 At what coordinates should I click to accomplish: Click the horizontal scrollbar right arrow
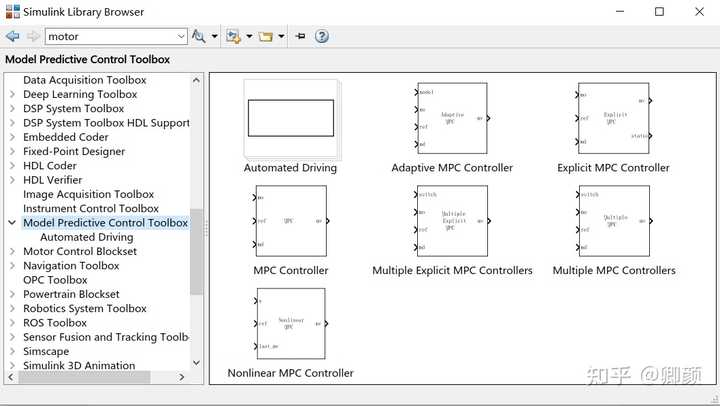click(182, 377)
